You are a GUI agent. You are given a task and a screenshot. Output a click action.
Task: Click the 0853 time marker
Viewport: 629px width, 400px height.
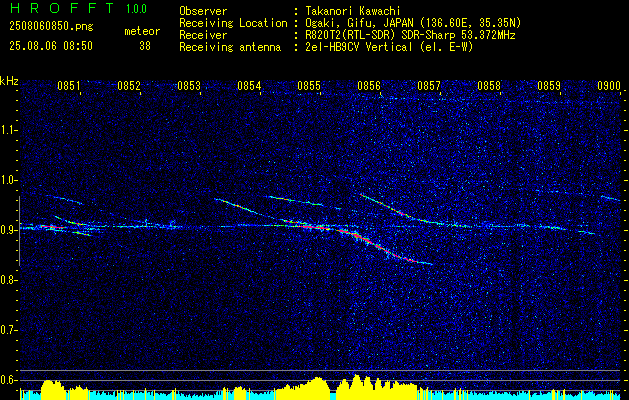(x=189, y=86)
